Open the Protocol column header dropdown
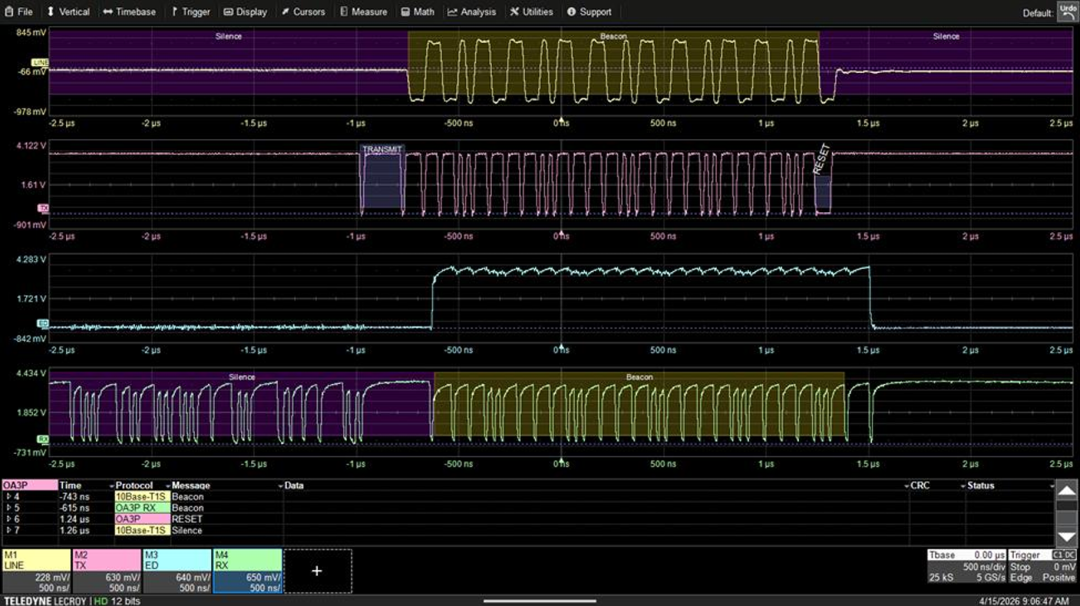 (167, 486)
